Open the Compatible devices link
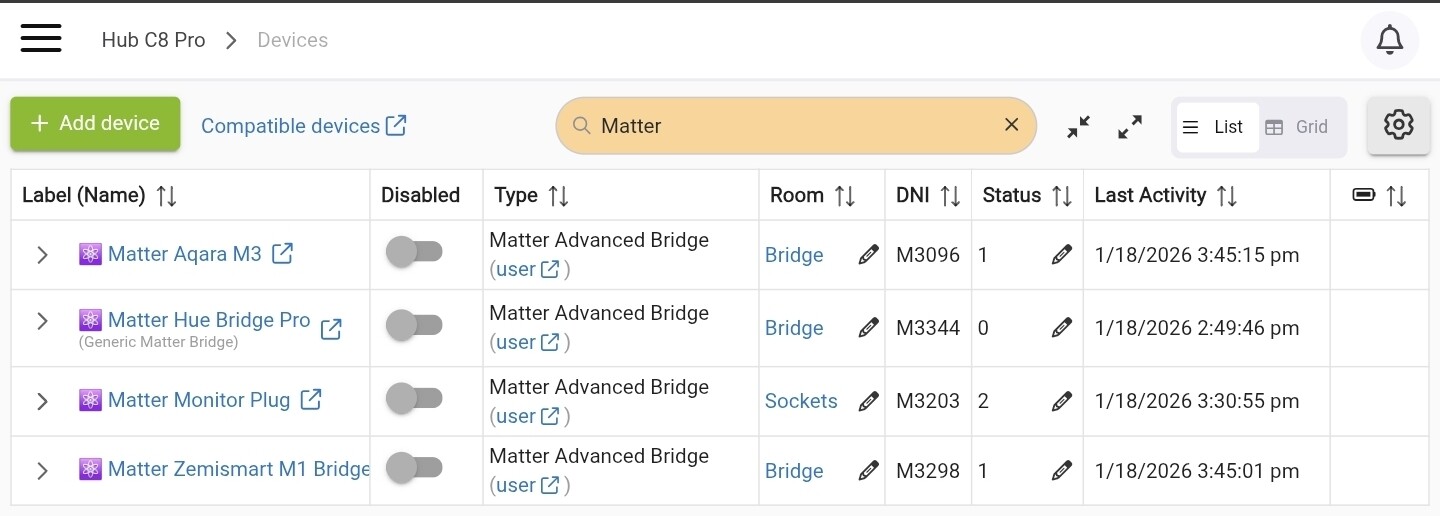This screenshot has width=1440, height=516. 303,126
